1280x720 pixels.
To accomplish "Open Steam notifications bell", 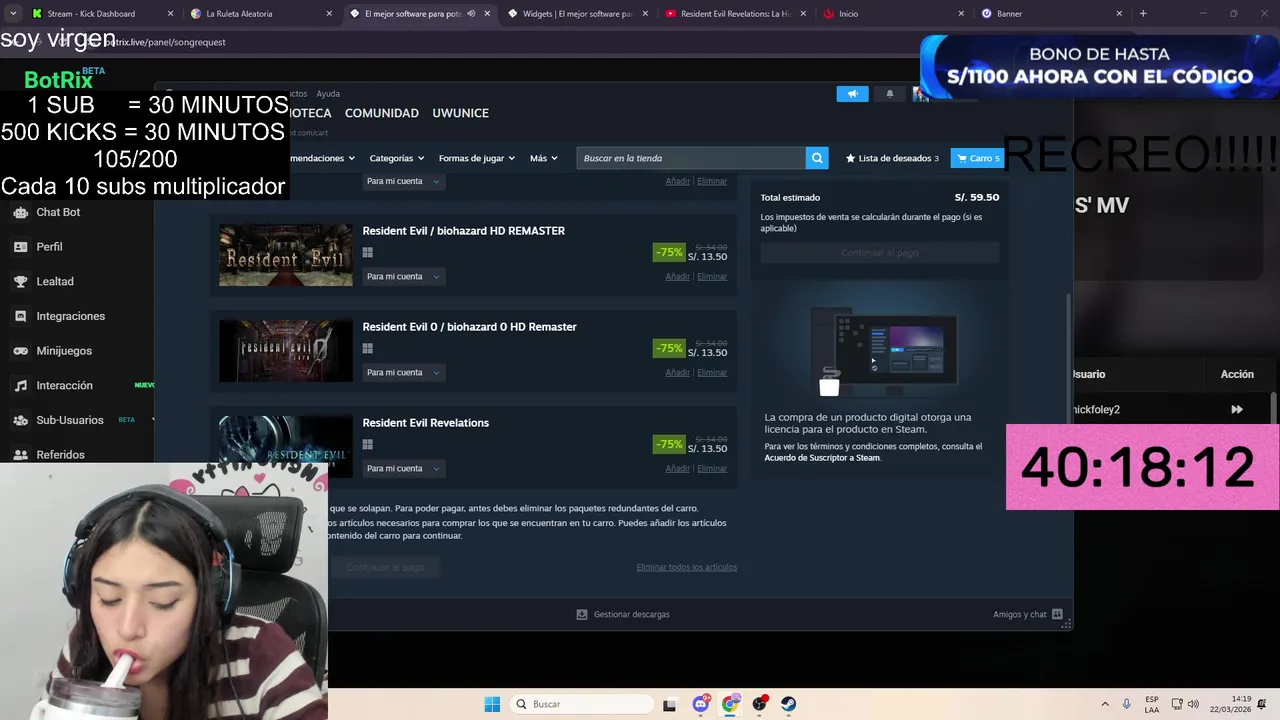I will click(x=890, y=93).
